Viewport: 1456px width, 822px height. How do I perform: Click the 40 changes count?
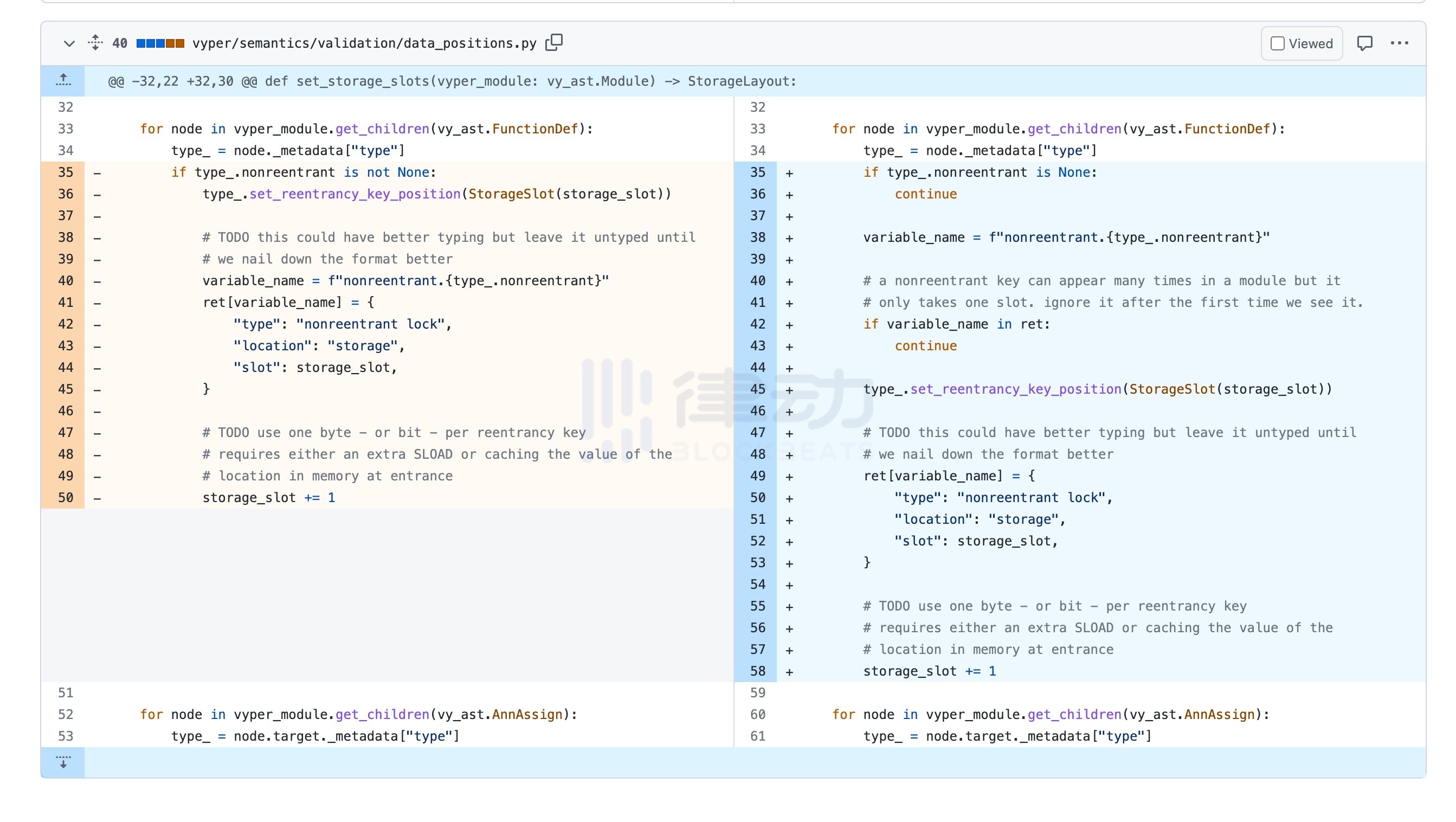(120, 43)
